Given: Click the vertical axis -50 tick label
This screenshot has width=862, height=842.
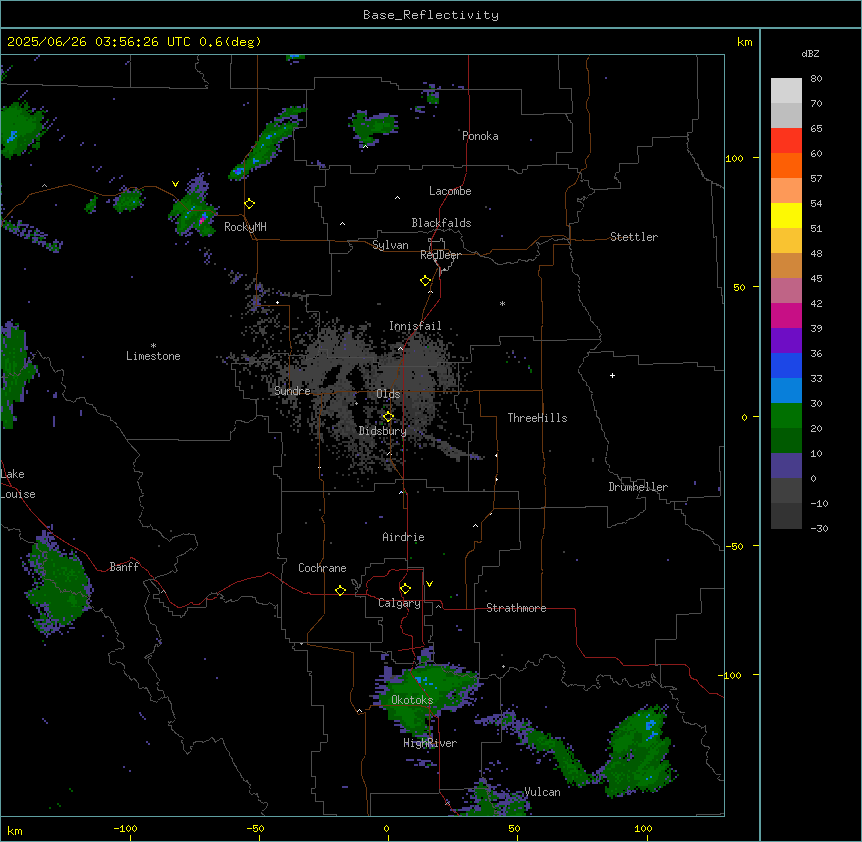Looking at the screenshot, I should (x=734, y=546).
